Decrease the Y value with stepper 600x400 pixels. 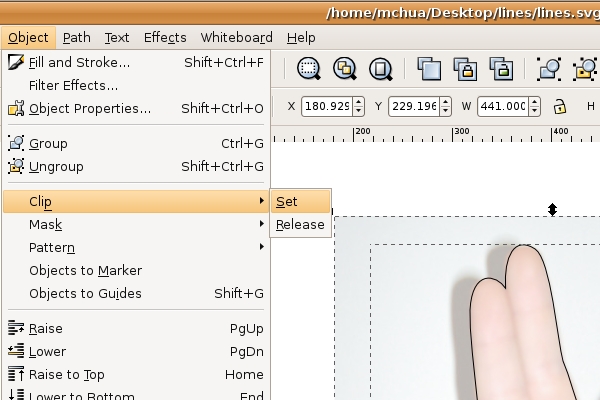coord(445,111)
